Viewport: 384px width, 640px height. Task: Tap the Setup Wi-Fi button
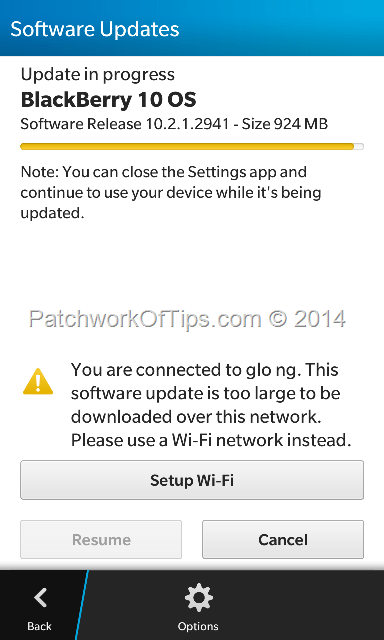click(192, 480)
